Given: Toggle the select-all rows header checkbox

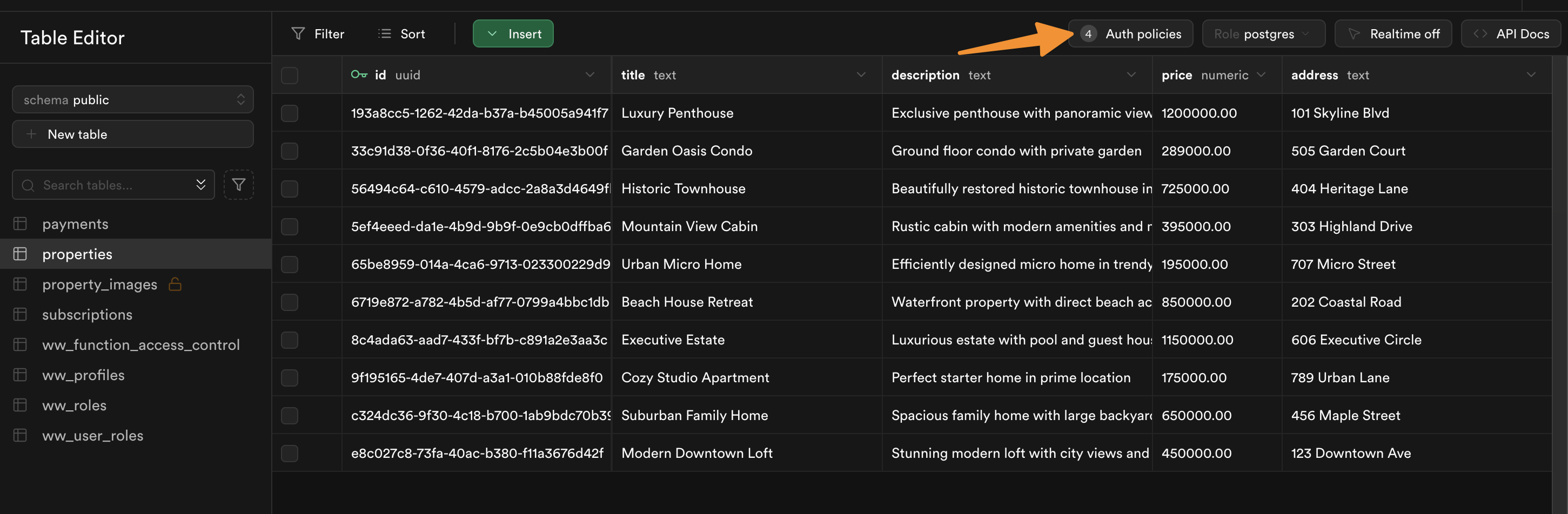Looking at the screenshot, I should coord(289,76).
